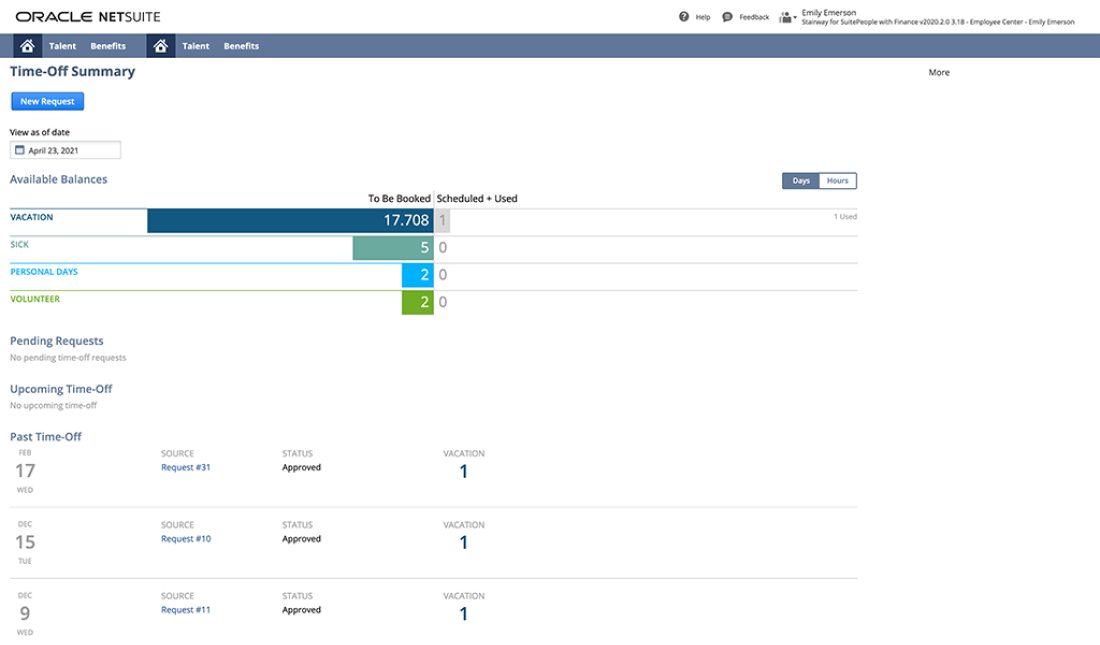Screen dimensions: 1100x645
Task: Click the Vacation 17.708 balance bar
Action: tap(290, 221)
